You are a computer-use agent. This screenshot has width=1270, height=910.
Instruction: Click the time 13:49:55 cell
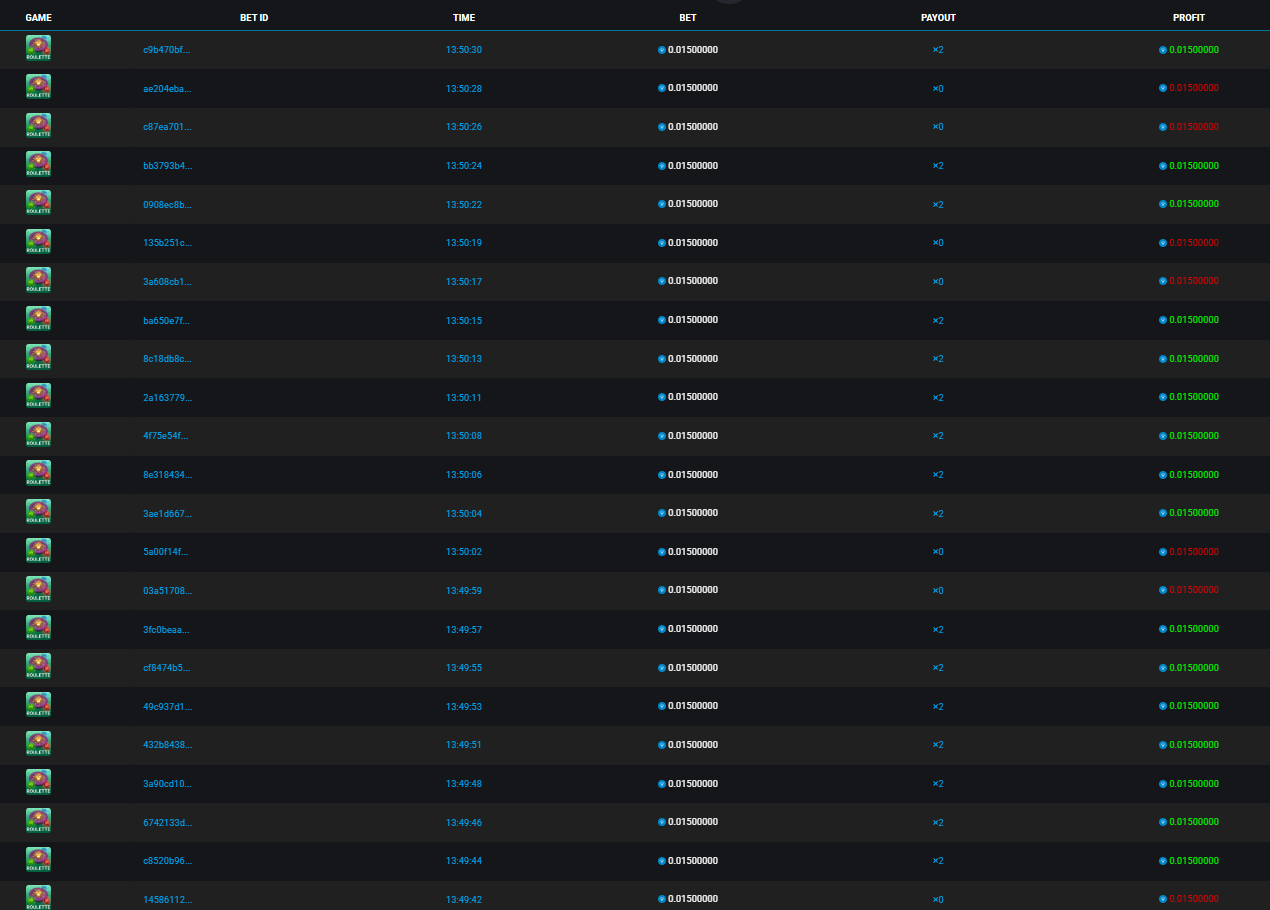[464, 667]
